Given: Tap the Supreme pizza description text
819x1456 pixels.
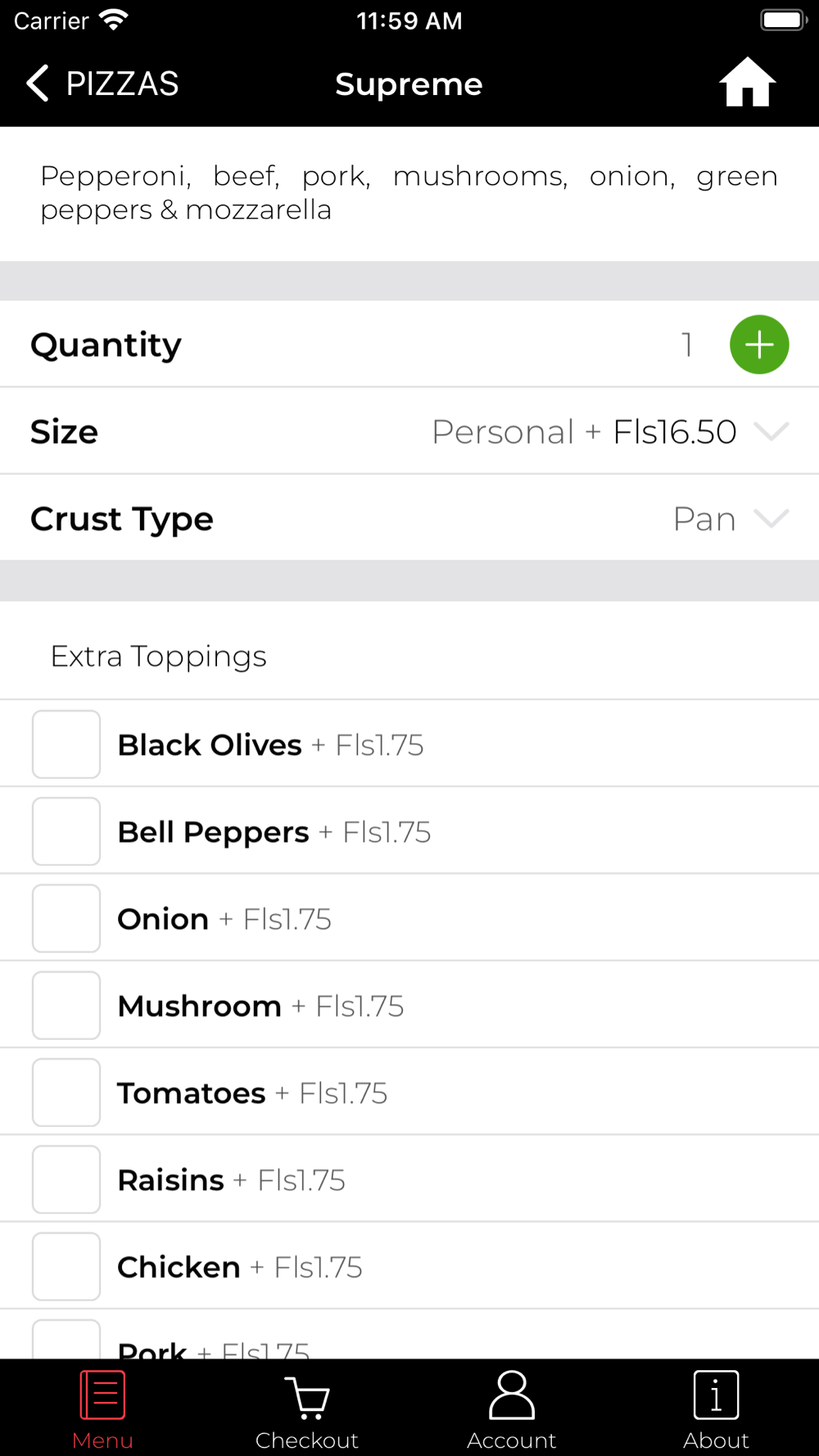Looking at the screenshot, I should point(409,193).
